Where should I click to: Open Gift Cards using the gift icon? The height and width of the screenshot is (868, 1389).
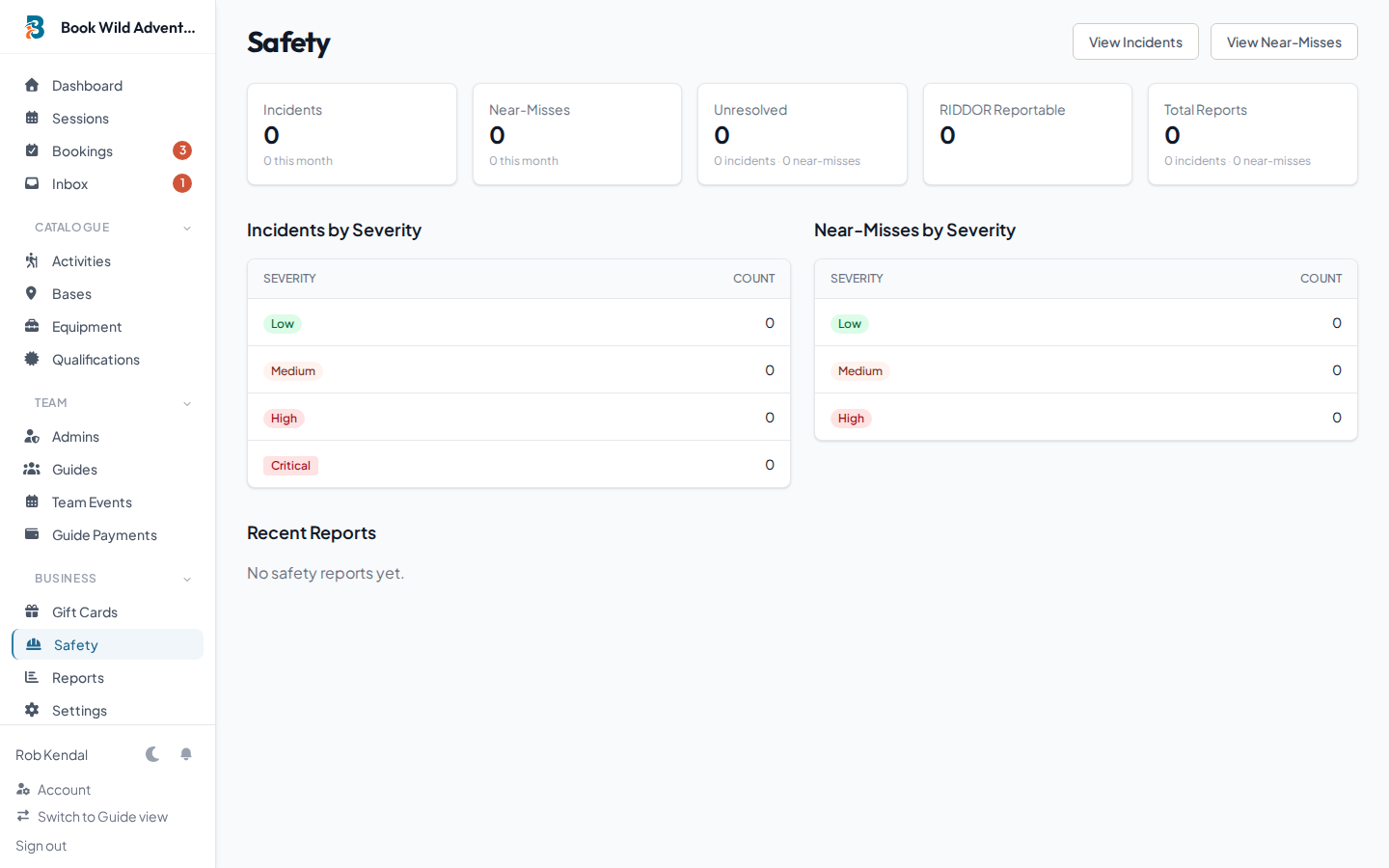[32, 611]
